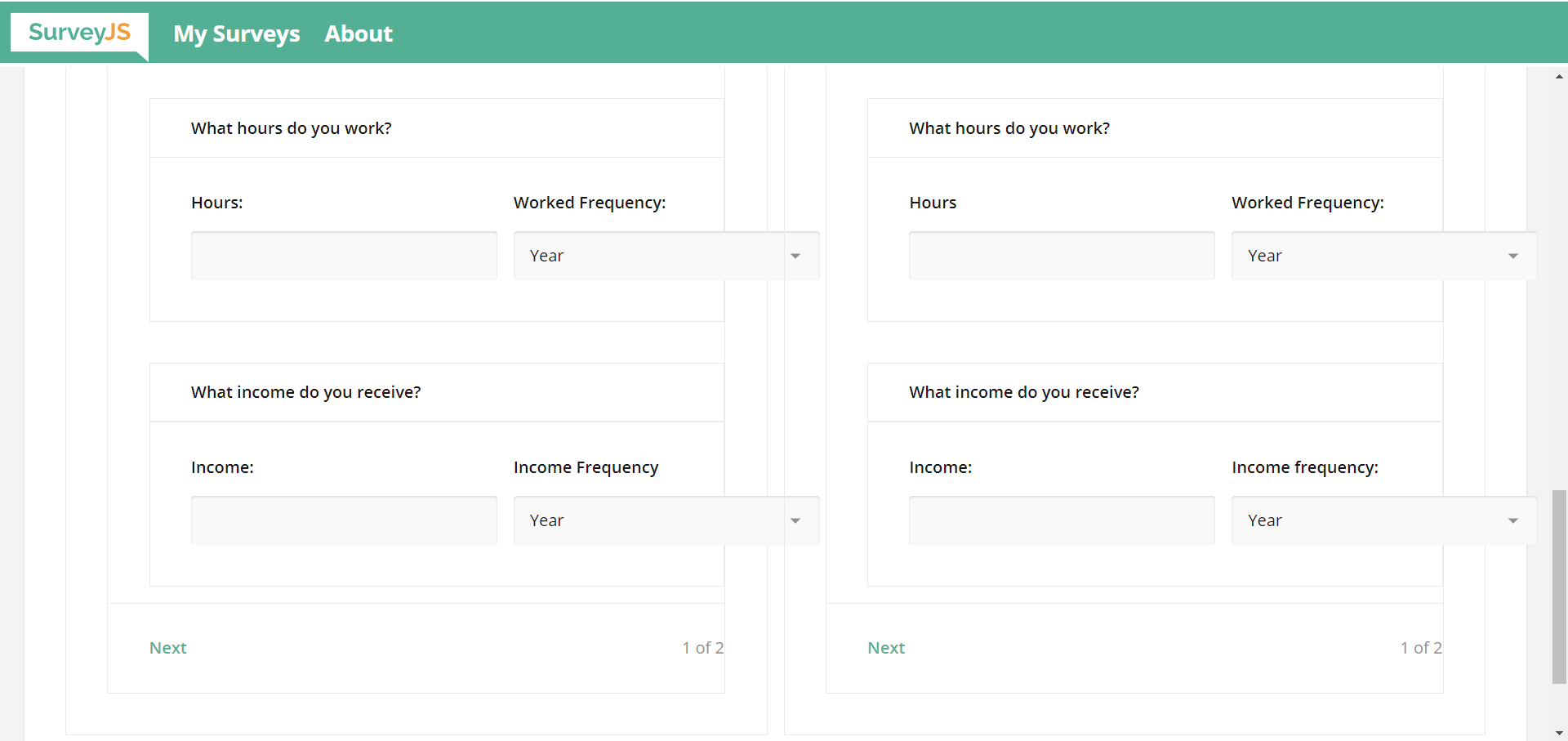Click the right Hours input field

pos(1061,255)
